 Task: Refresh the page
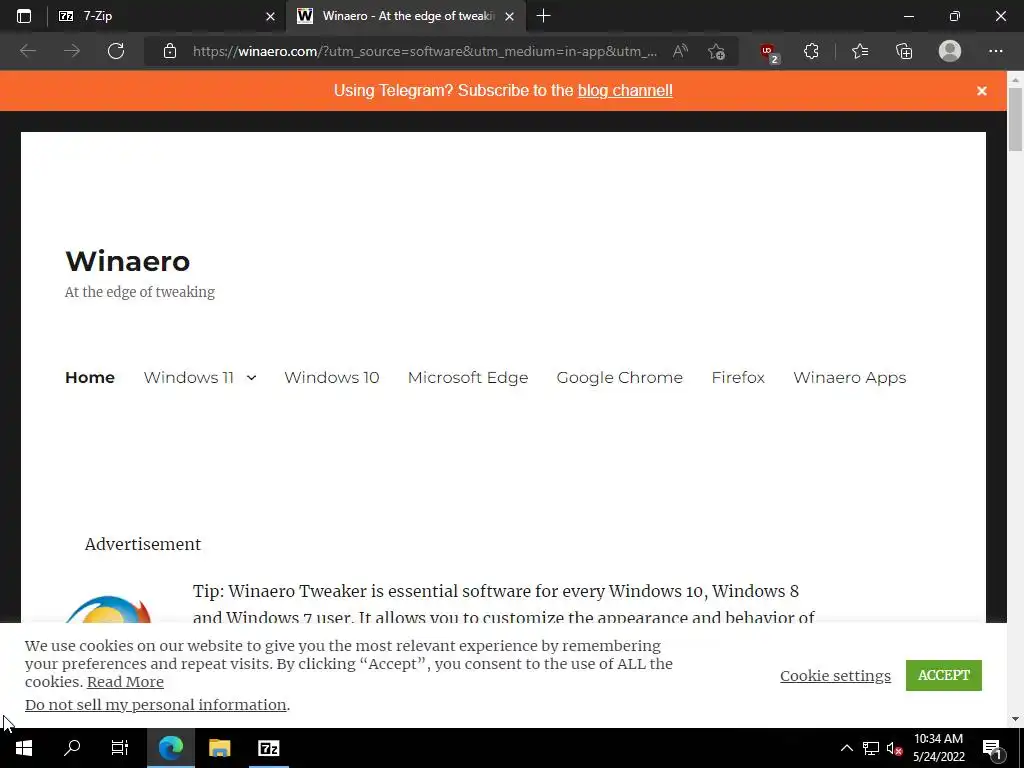click(116, 51)
